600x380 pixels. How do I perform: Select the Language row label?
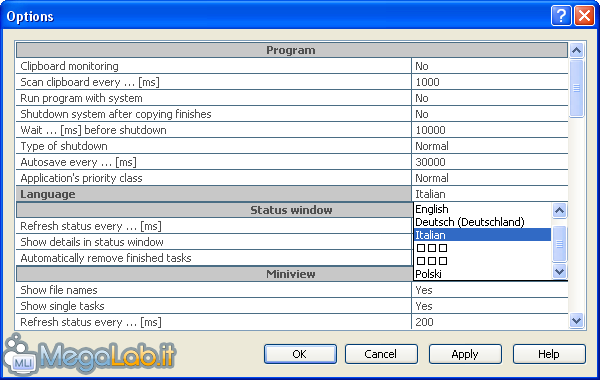[x=214, y=194]
